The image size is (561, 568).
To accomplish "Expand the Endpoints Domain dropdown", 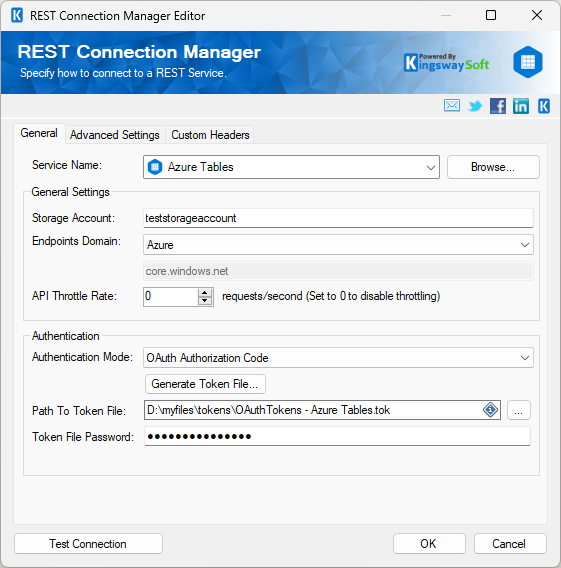I will tap(524, 245).
